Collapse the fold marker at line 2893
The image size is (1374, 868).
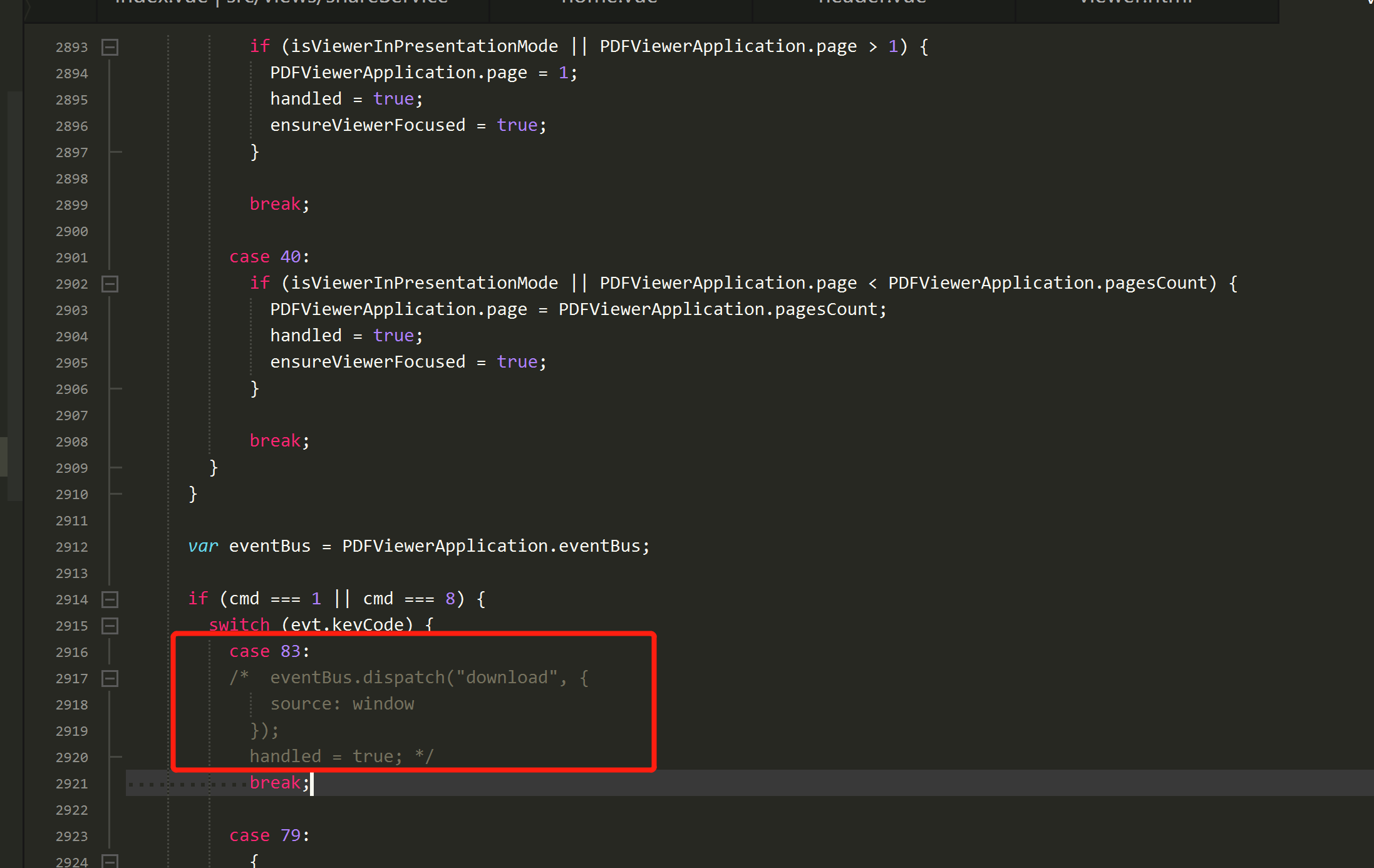(x=110, y=47)
